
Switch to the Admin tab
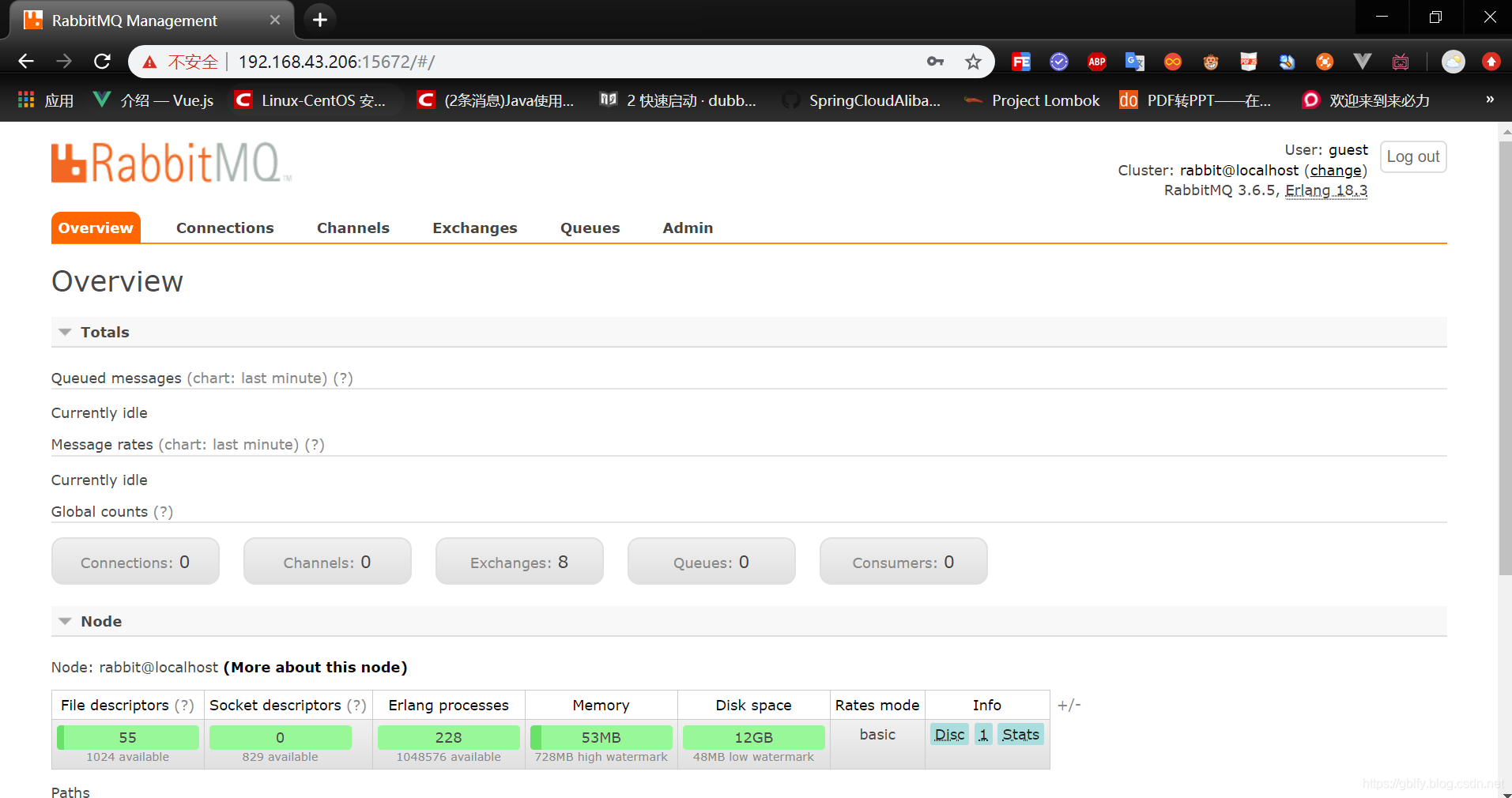pos(688,228)
